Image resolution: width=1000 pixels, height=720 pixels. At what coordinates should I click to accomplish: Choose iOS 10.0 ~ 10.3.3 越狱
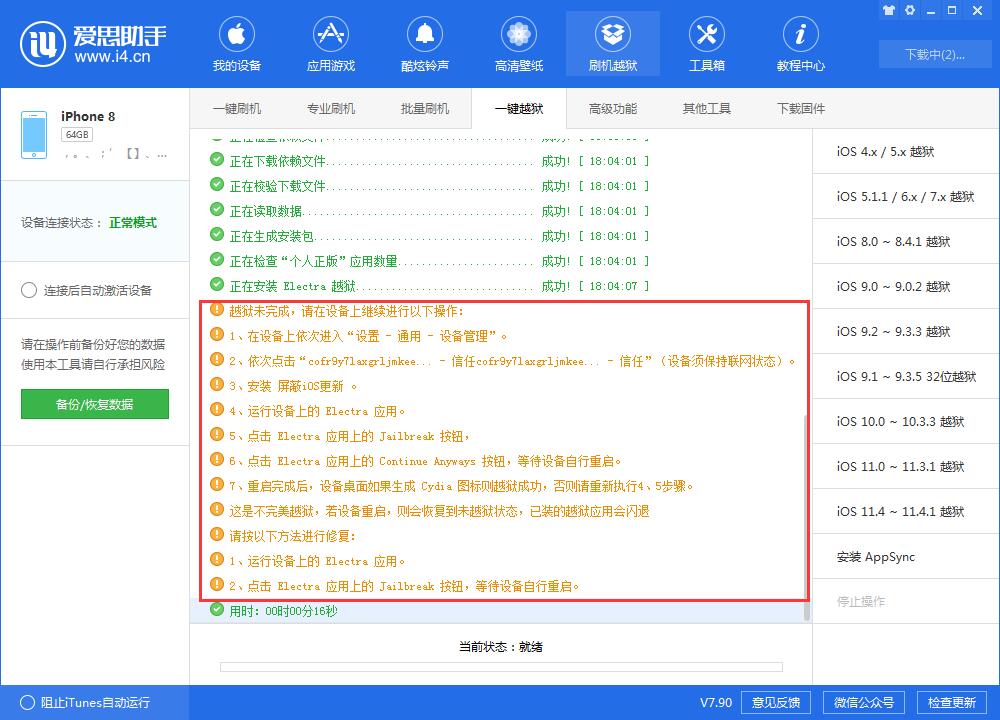[x=906, y=421]
